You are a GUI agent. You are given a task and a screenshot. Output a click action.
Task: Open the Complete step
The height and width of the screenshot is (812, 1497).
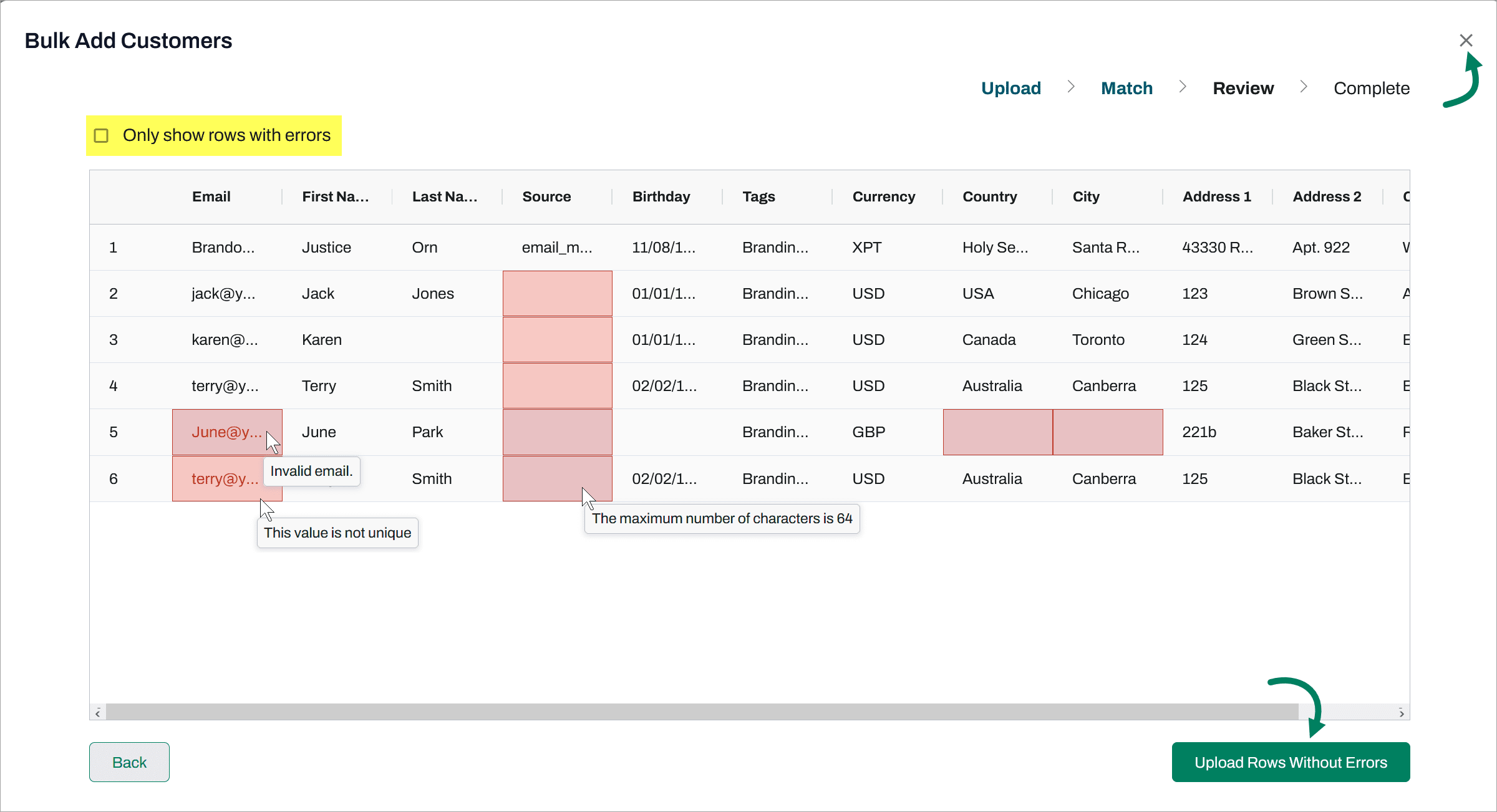coord(1371,88)
